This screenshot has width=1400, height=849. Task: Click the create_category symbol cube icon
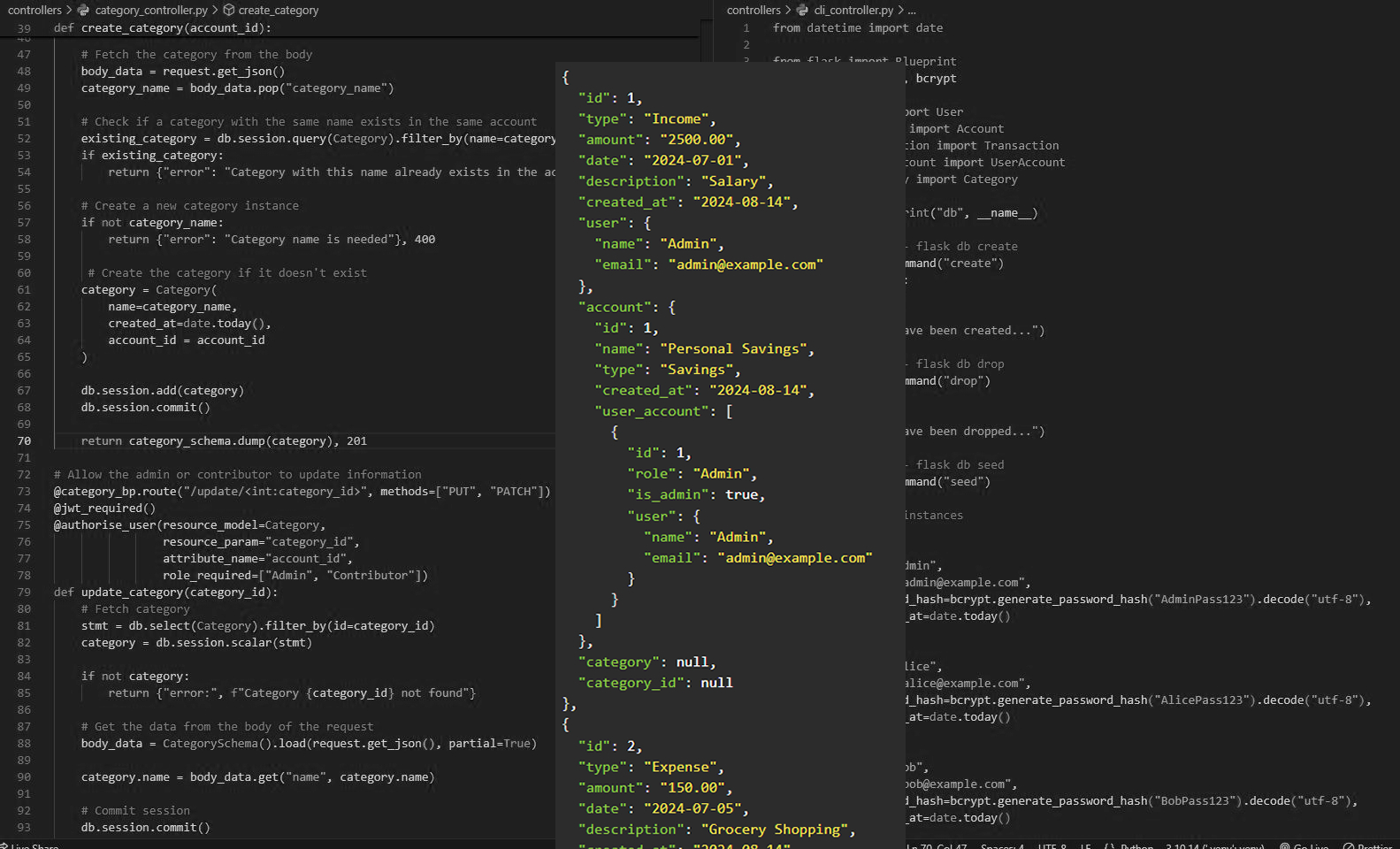coord(229,10)
